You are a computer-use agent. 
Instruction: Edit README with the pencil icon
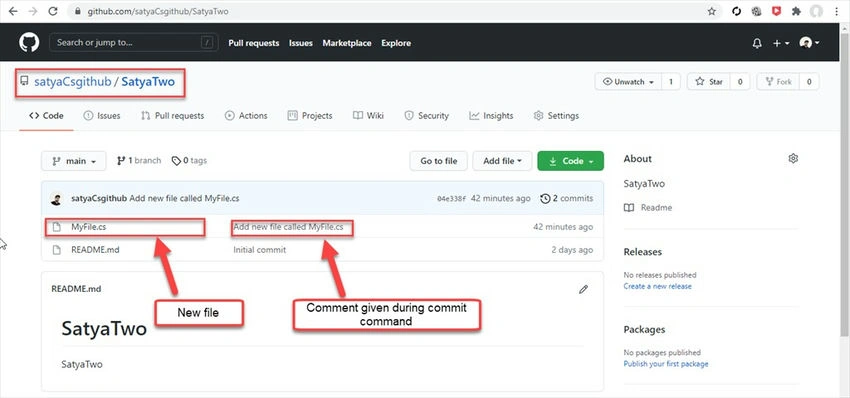pyautogui.click(x=583, y=289)
